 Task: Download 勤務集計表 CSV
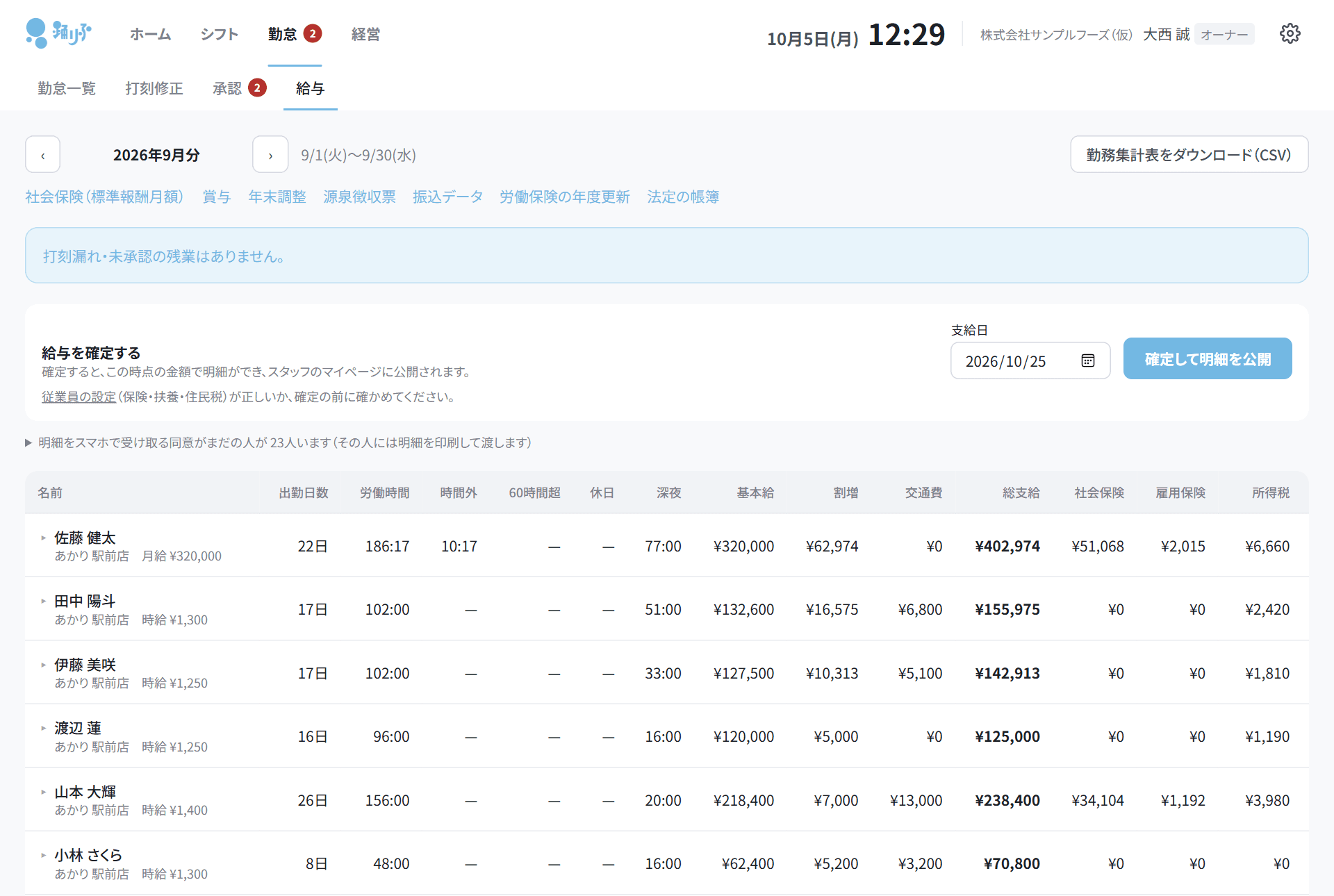click(1189, 155)
